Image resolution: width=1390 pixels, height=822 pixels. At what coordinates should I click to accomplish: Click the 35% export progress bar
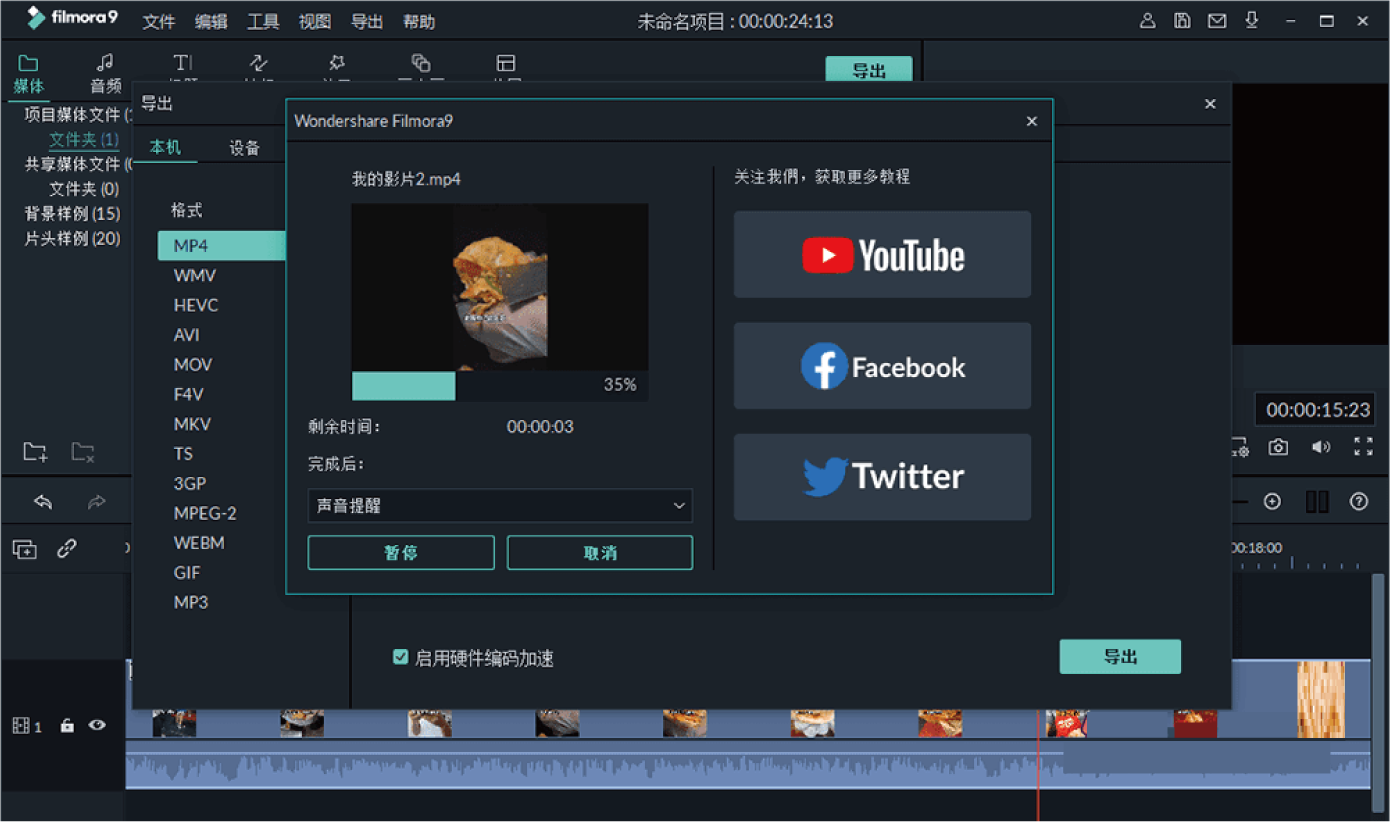point(500,385)
